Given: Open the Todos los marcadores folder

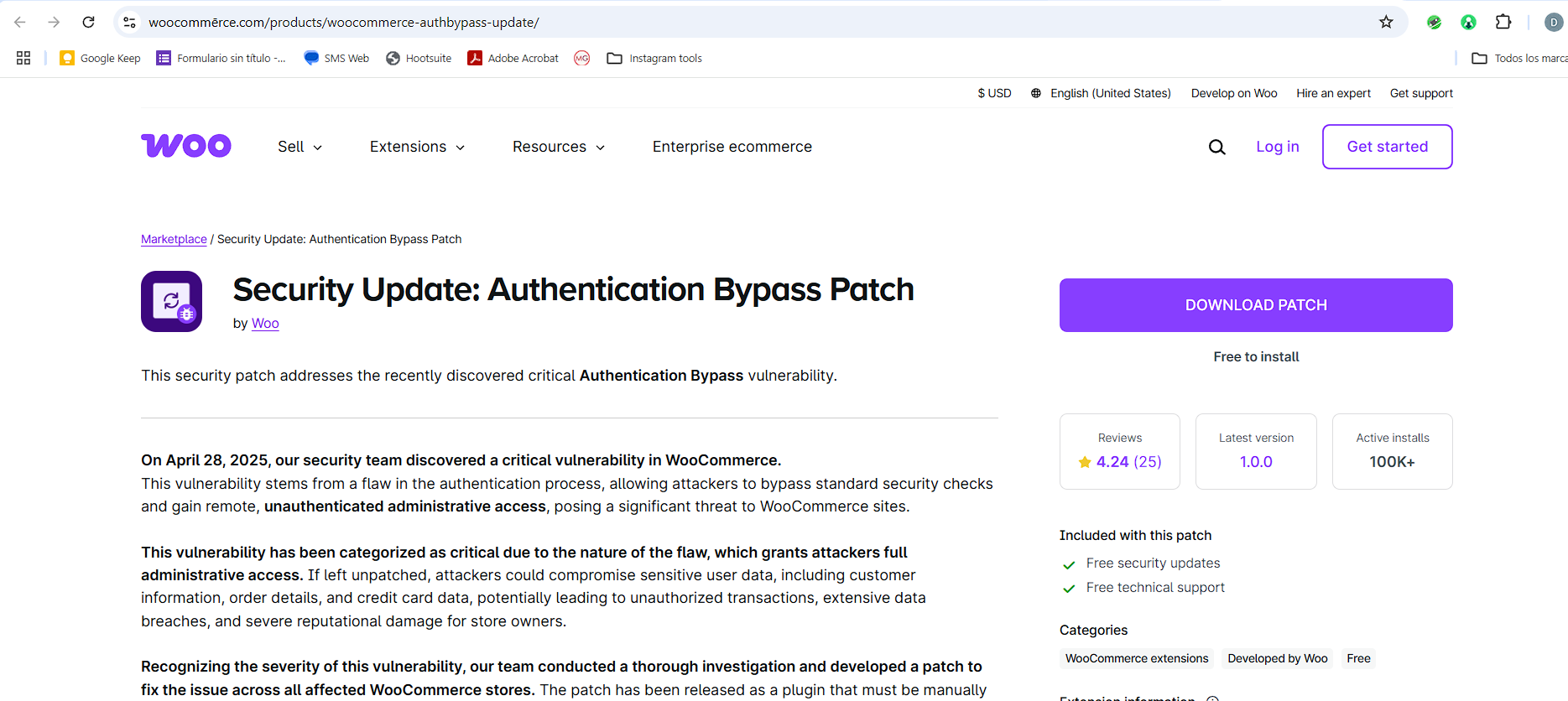Looking at the screenshot, I should coord(1519,58).
